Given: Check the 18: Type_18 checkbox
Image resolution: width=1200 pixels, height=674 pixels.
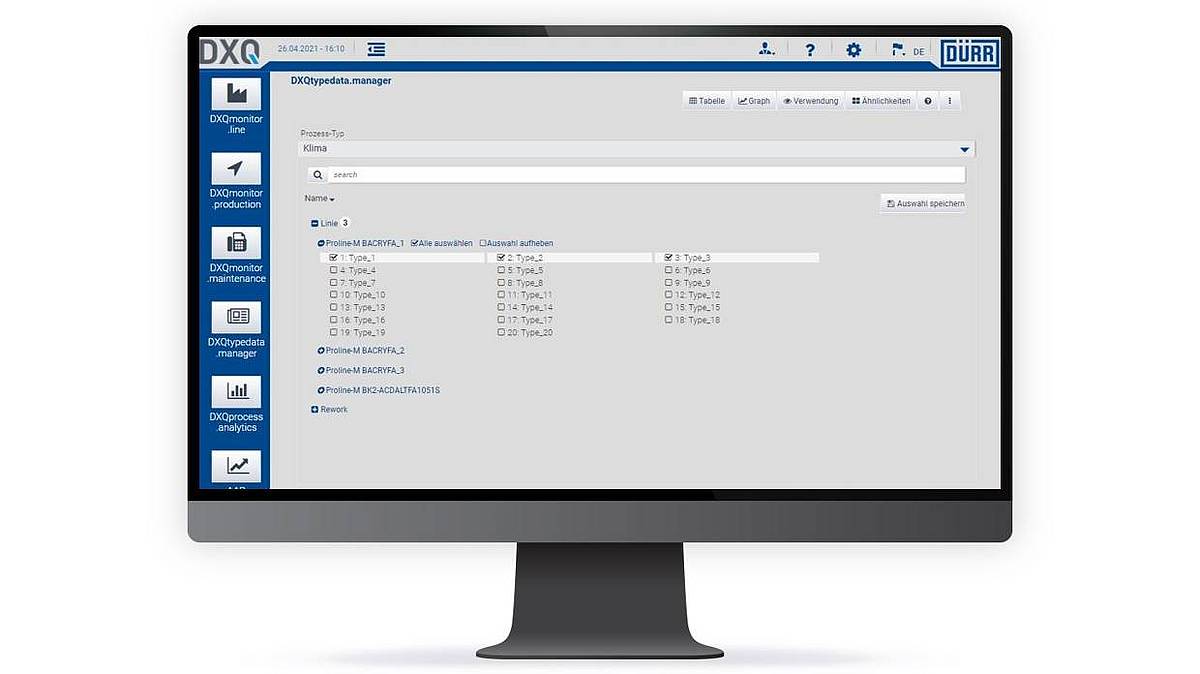Looking at the screenshot, I should (669, 320).
